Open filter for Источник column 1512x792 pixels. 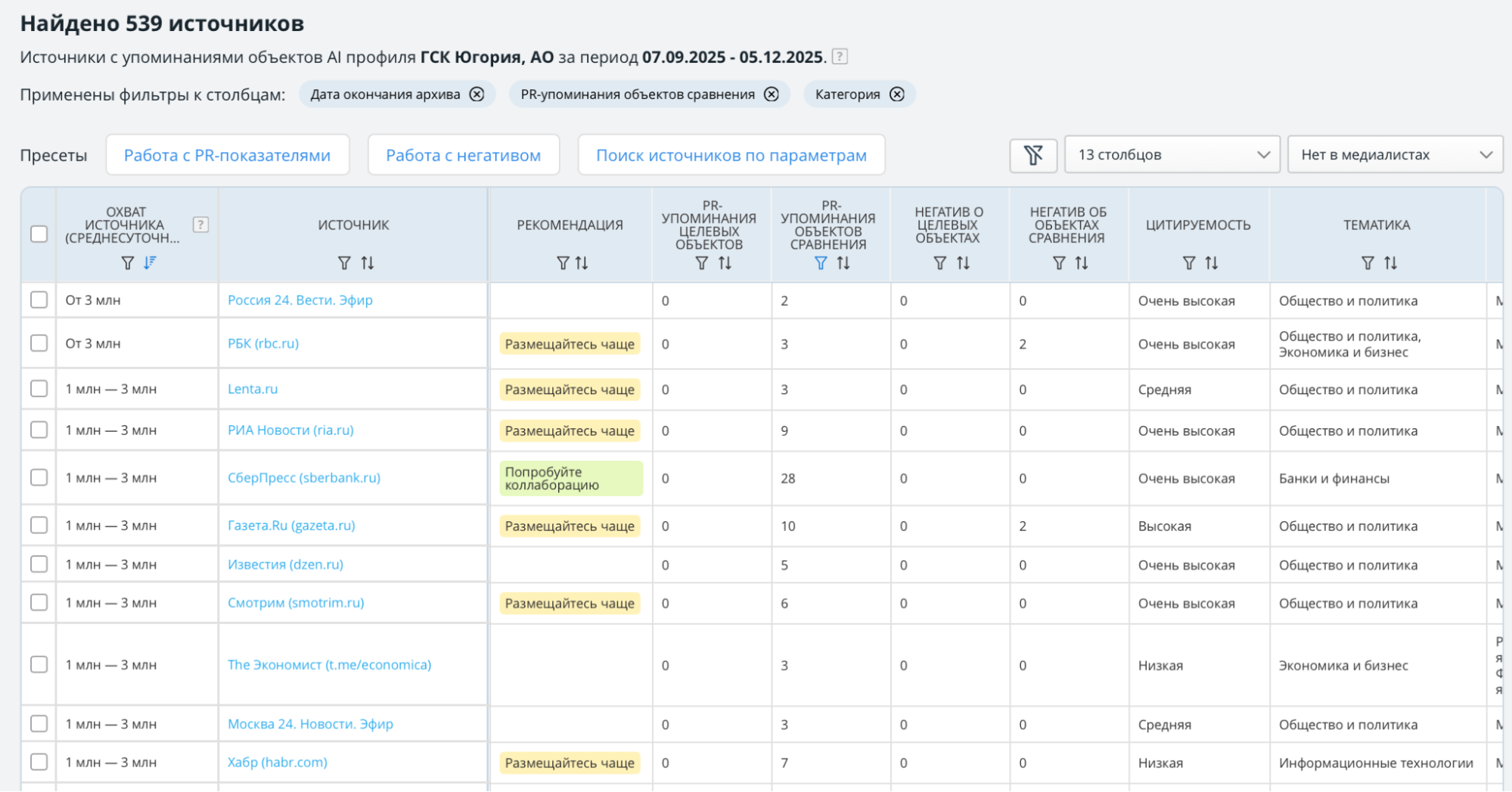tap(344, 263)
